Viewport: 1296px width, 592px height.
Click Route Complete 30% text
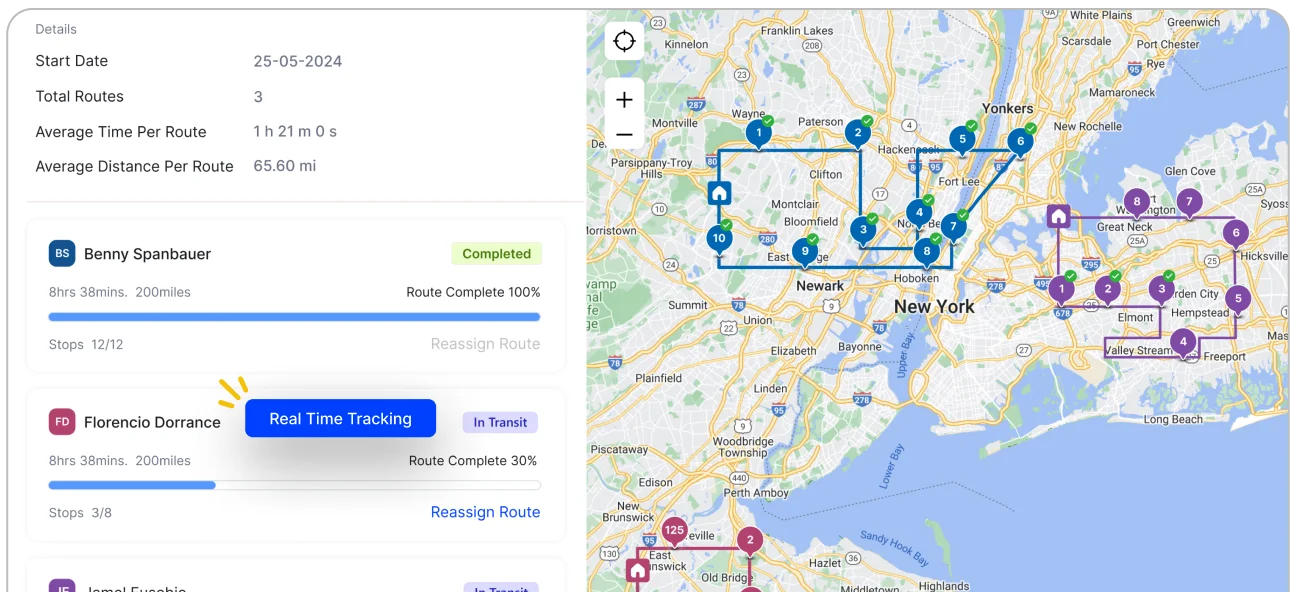pos(473,461)
